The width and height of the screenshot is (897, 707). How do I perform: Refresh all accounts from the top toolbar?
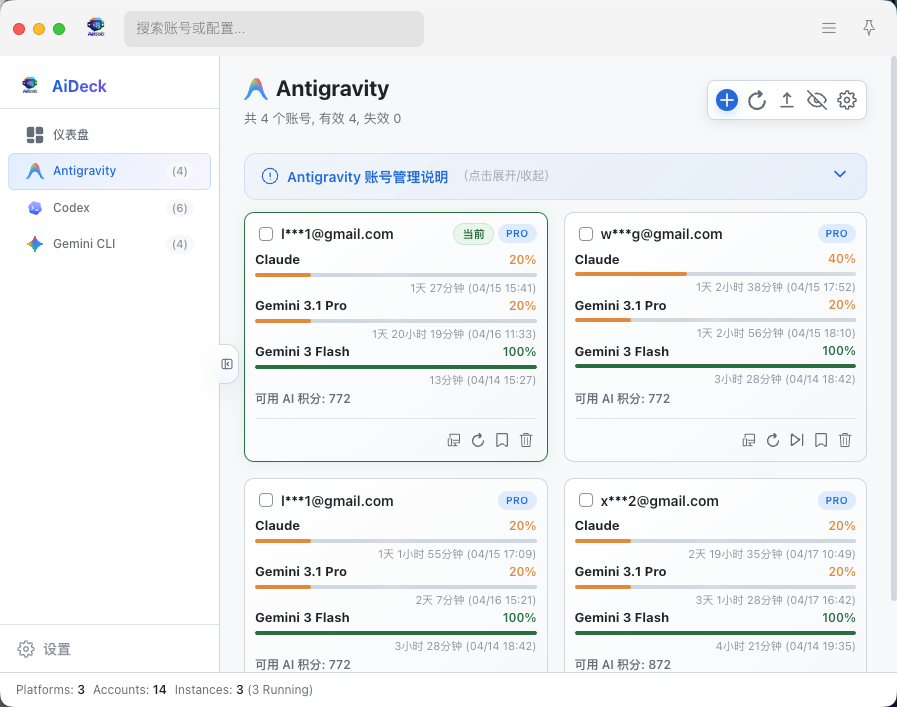pyautogui.click(x=757, y=100)
